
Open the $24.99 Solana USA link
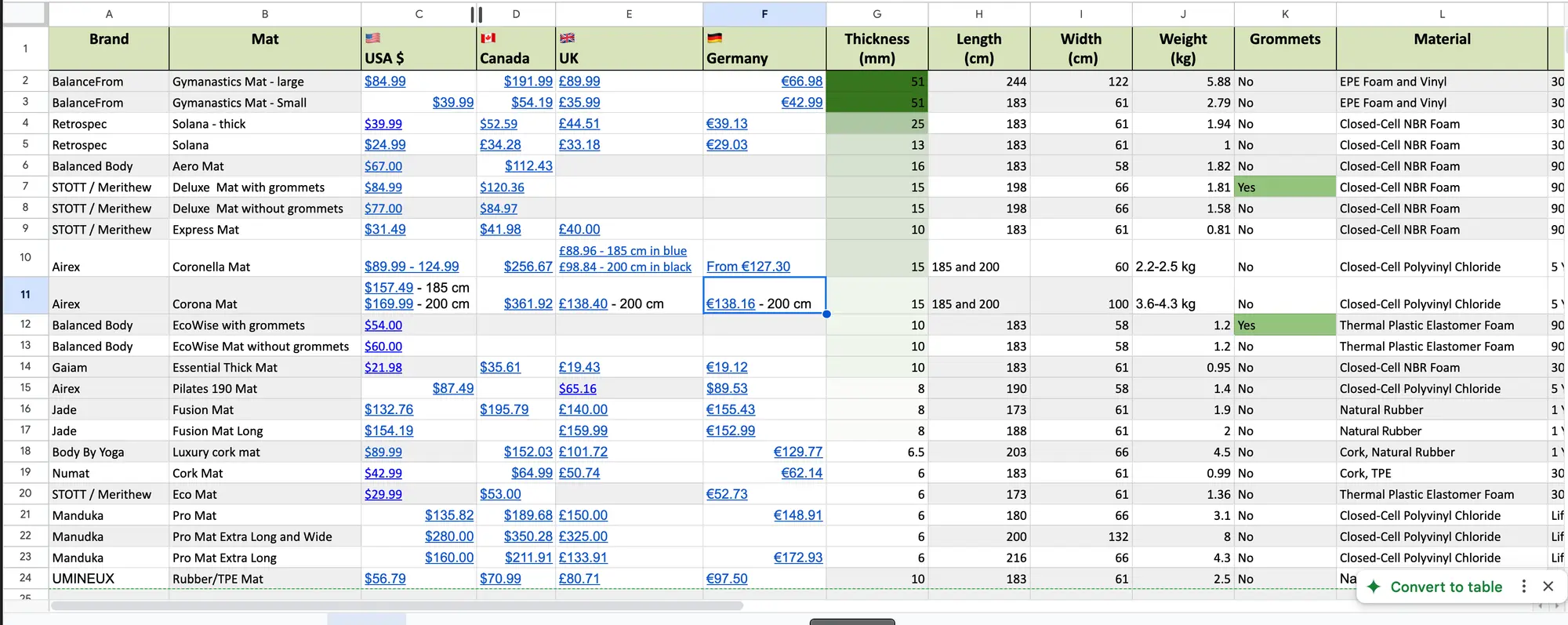tap(385, 145)
